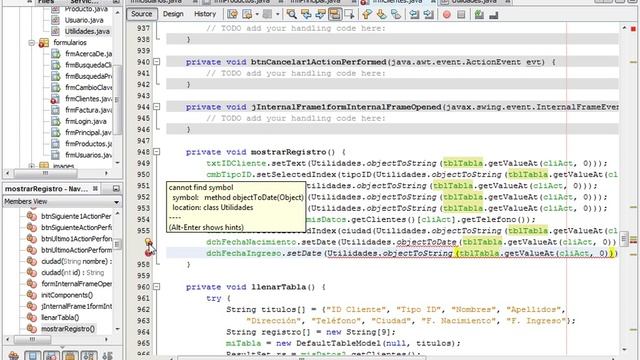Click dchFechaIngreso in line 957
Screen dimensions: 640x360
pyautogui.click(x=244, y=253)
